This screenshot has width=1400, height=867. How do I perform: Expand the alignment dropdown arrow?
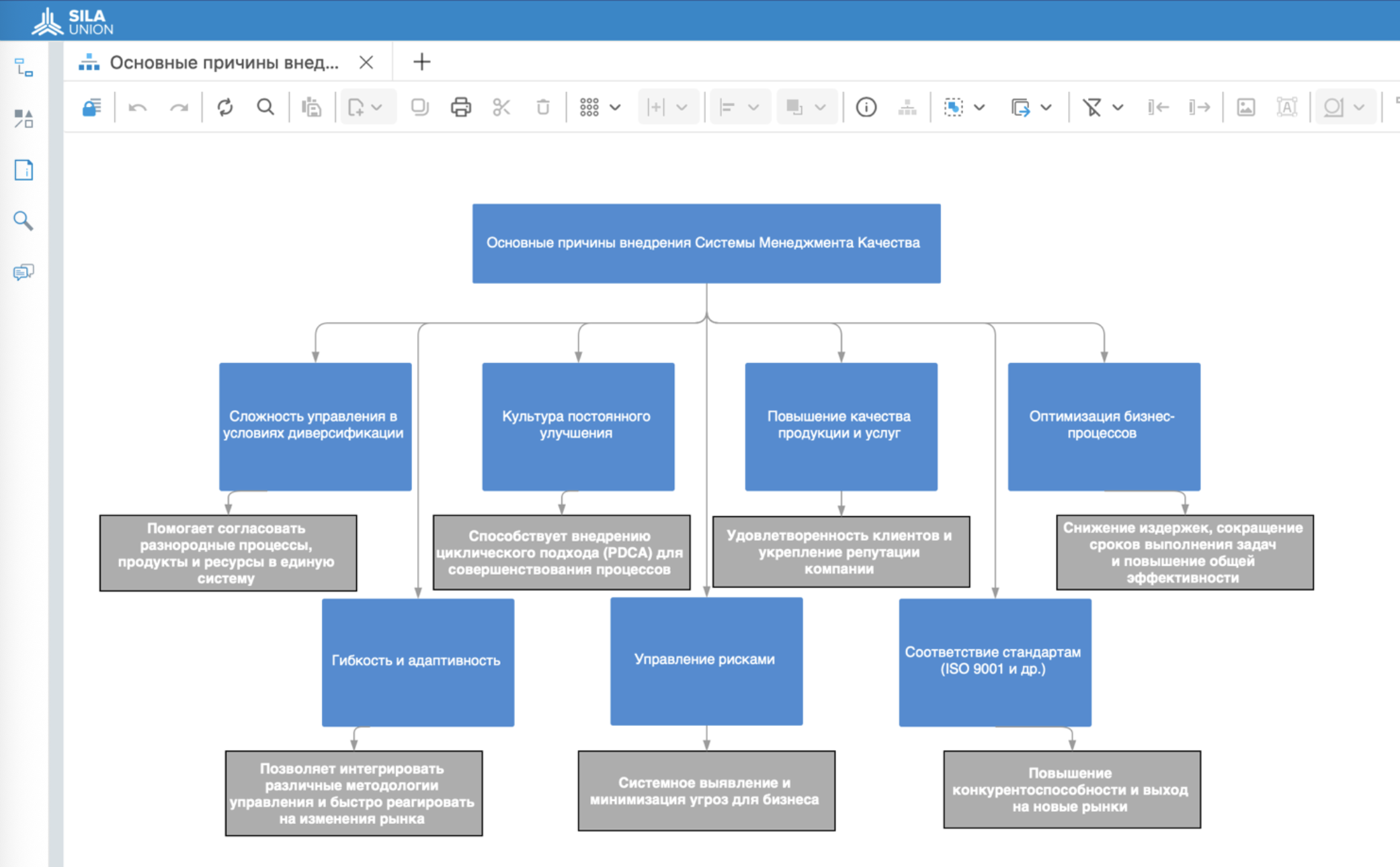[753, 108]
